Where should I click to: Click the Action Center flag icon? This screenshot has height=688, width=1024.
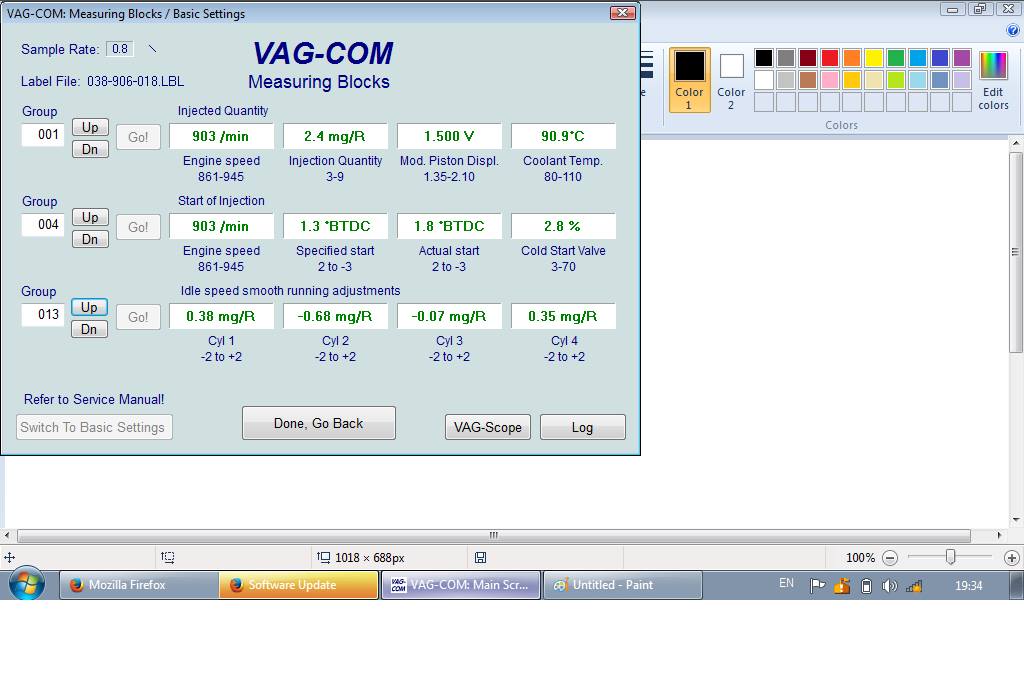click(x=817, y=586)
